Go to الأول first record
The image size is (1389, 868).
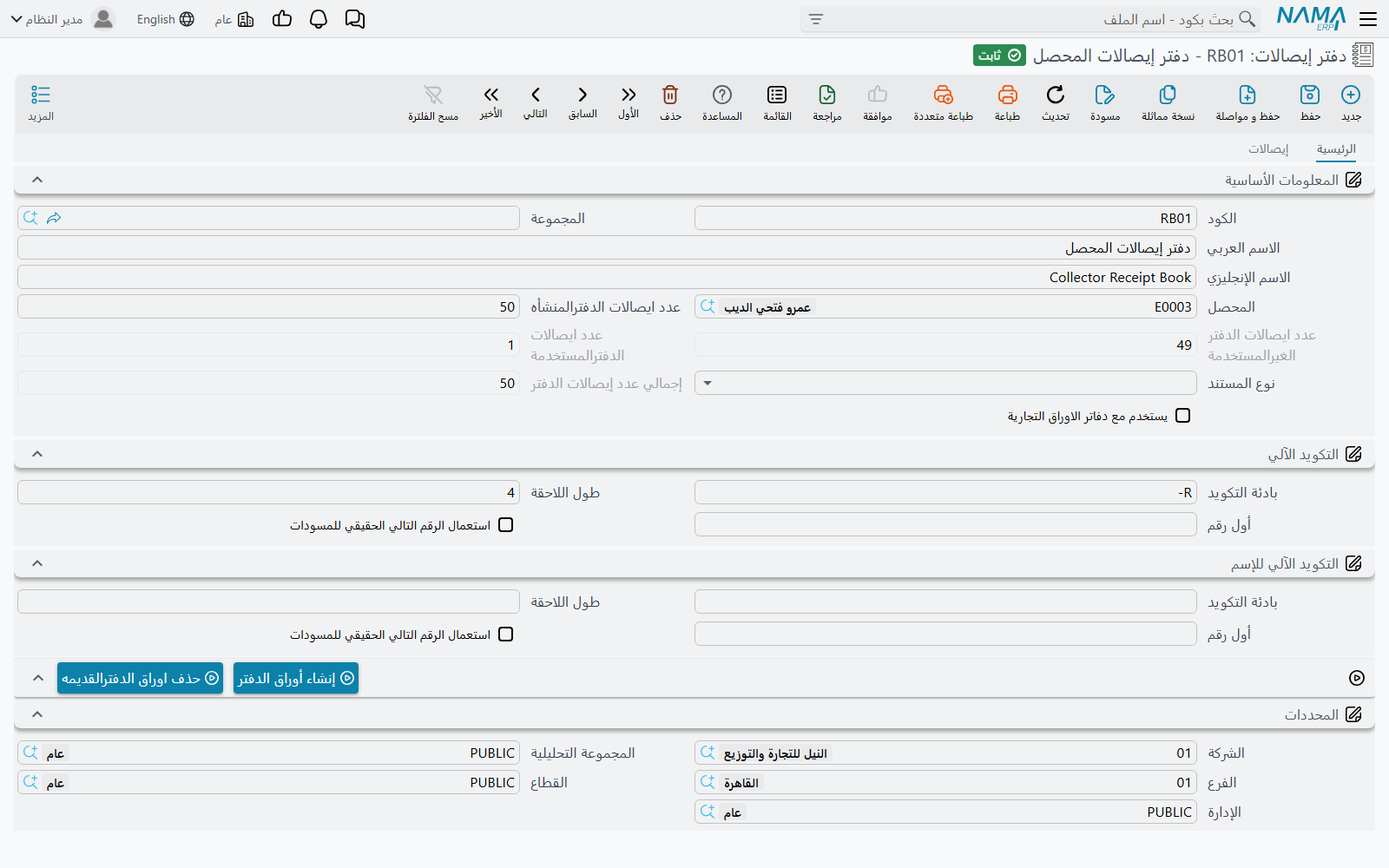[x=629, y=101]
